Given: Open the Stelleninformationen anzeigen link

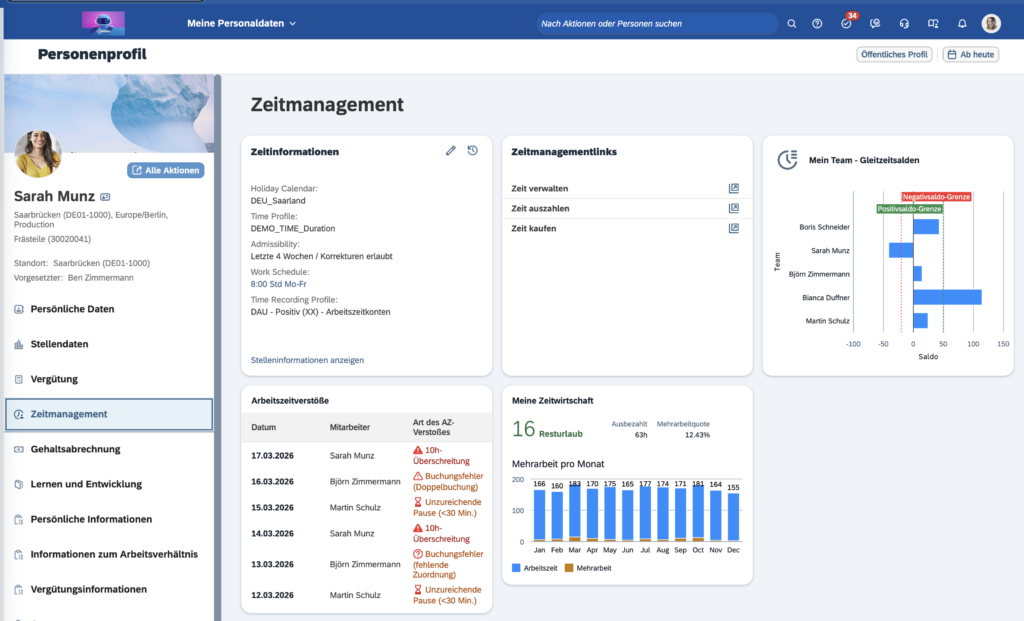Looking at the screenshot, I should [x=307, y=360].
